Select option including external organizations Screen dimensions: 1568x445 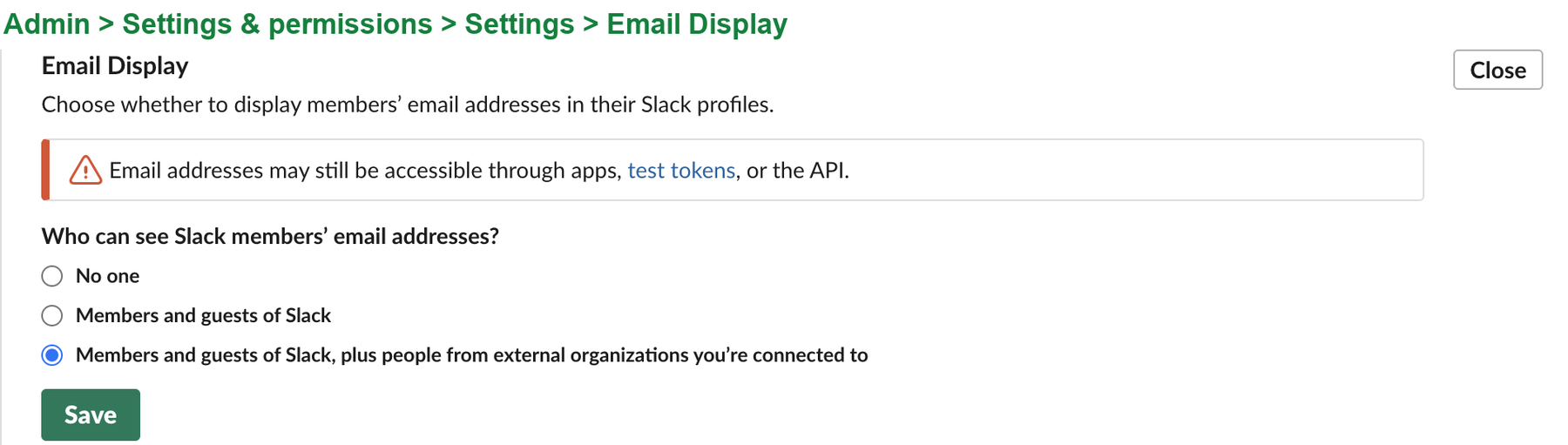52,355
